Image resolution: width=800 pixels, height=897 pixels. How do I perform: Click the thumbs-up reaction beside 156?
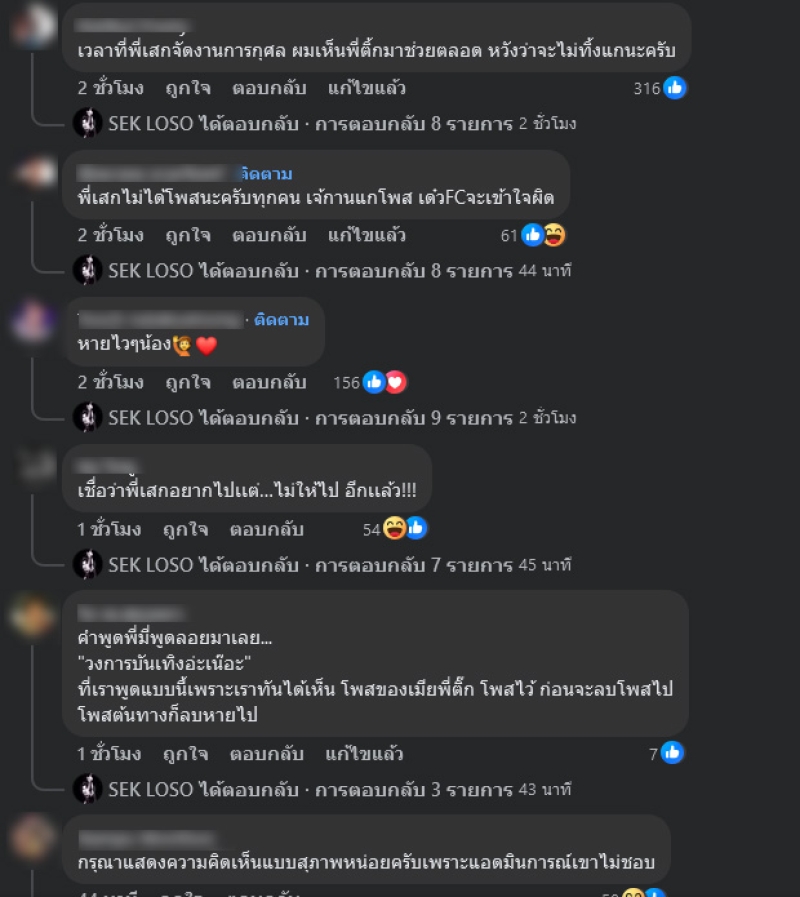374,382
